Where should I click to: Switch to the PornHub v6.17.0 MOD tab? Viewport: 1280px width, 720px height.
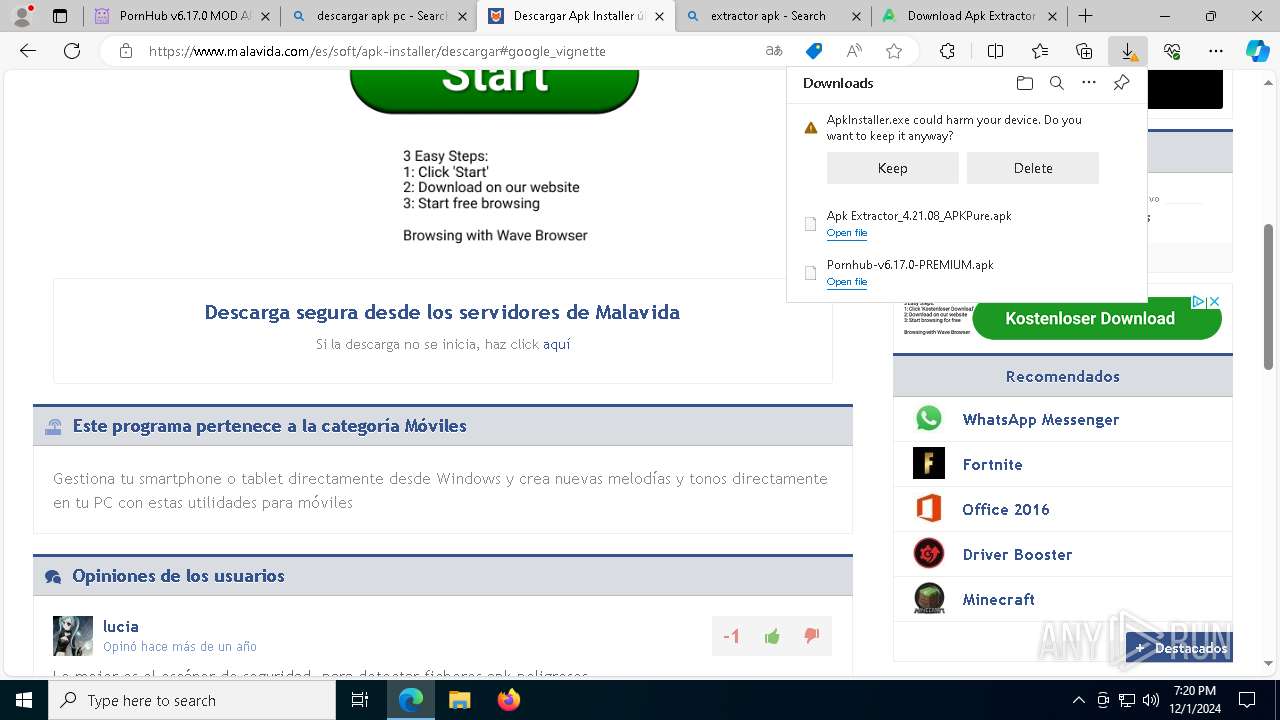tap(180, 16)
